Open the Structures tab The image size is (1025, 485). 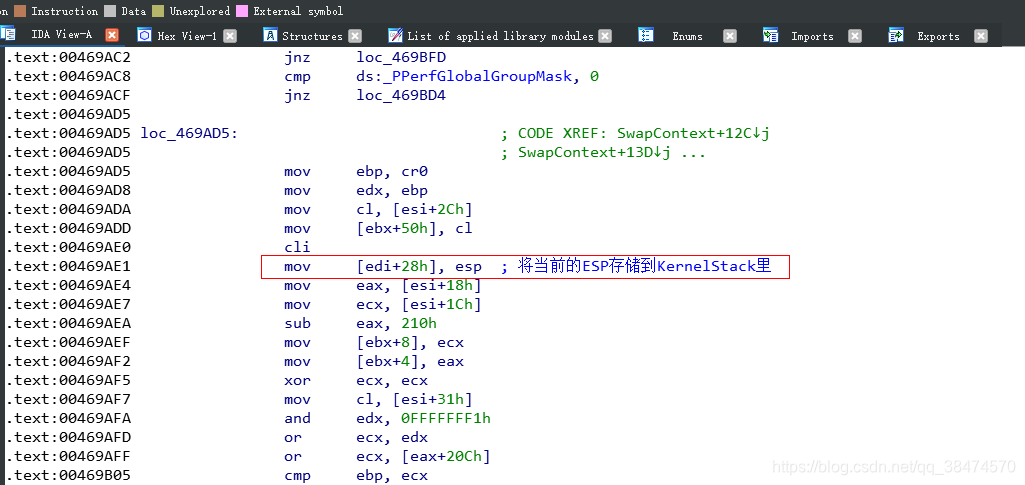point(312,36)
